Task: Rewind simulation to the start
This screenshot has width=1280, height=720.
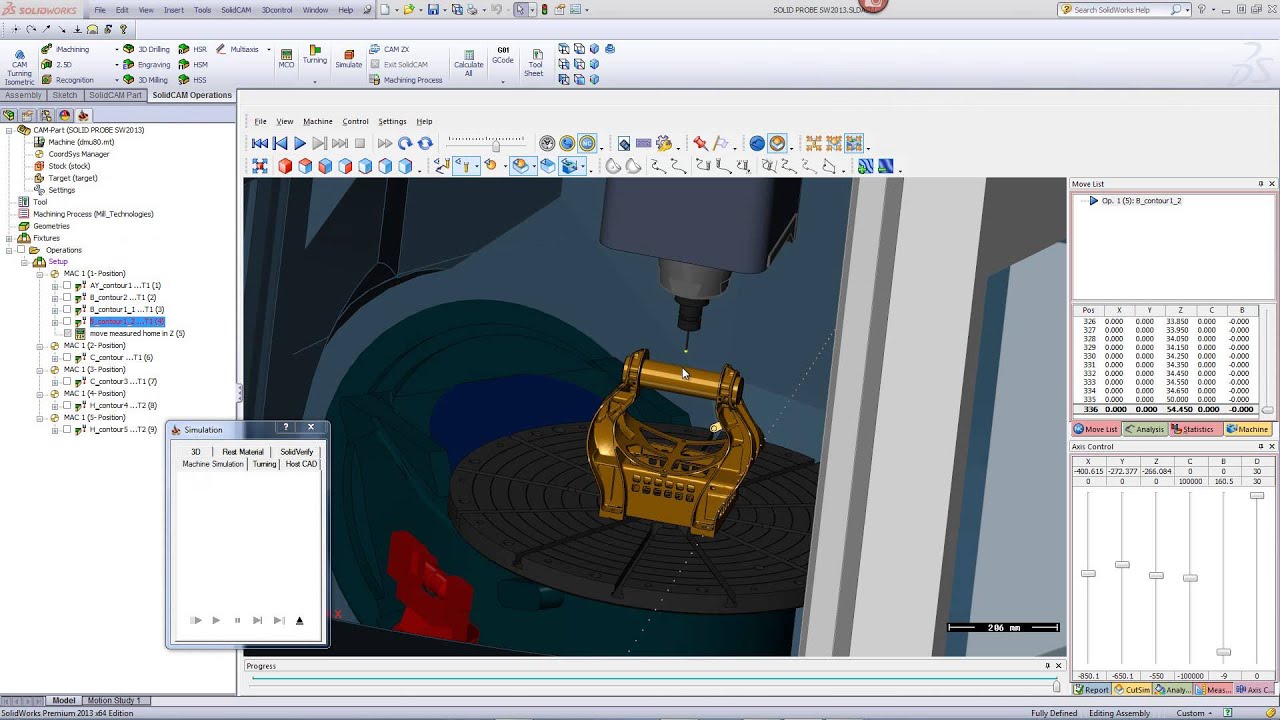Action: [260, 144]
